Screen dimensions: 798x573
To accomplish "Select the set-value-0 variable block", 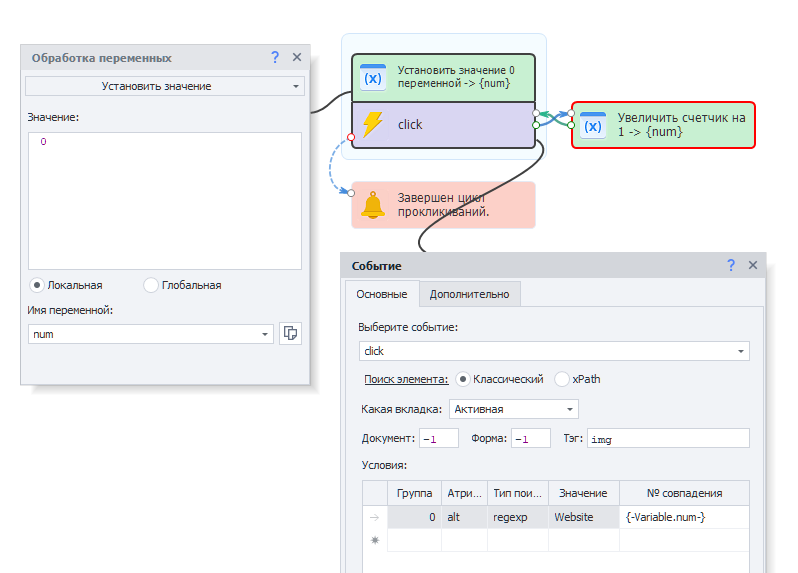I will click(443, 78).
